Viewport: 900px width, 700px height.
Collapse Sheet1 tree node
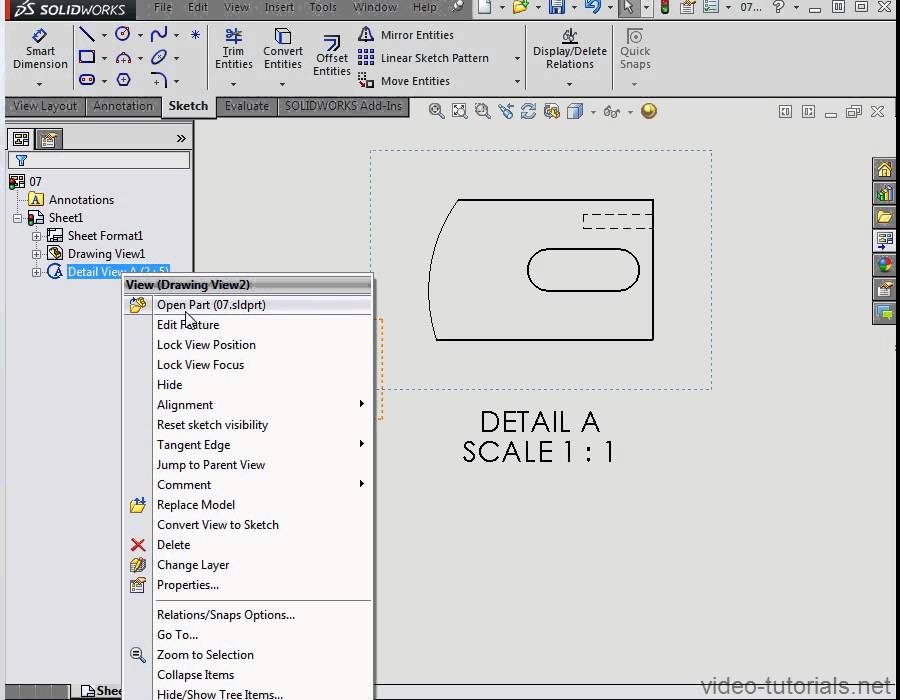17,218
